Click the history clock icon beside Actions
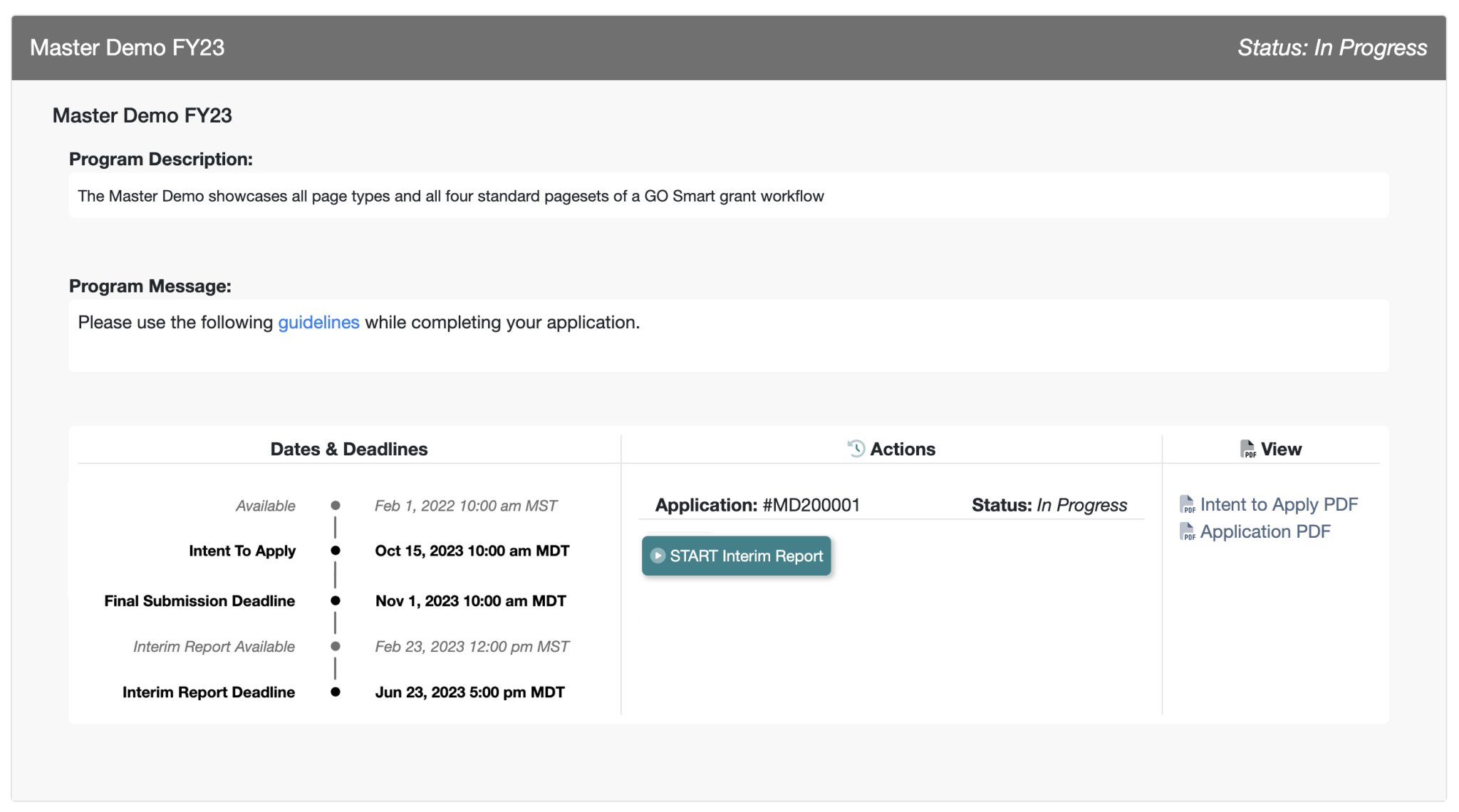This screenshot has width=1459, height=812. 856,449
